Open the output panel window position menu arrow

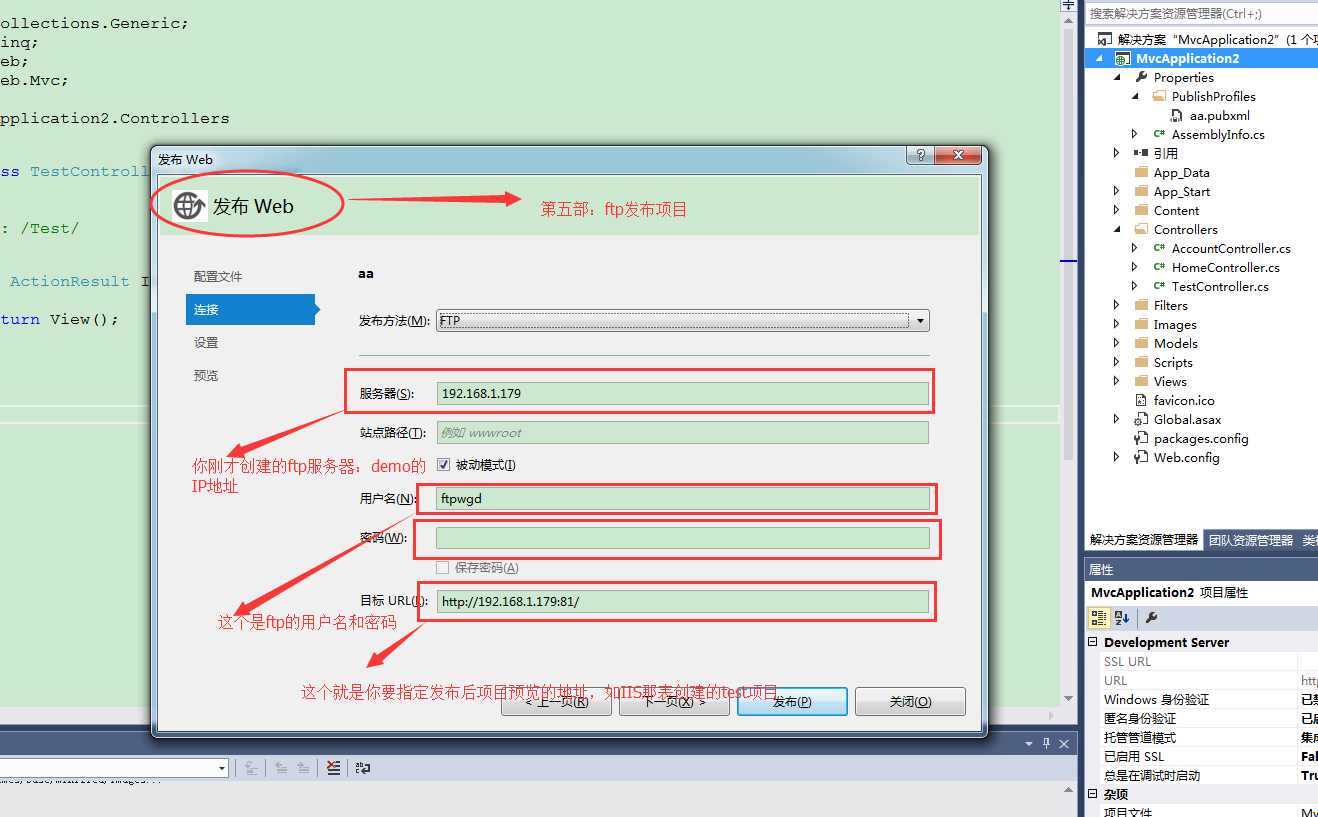pyautogui.click(x=1028, y=743)
